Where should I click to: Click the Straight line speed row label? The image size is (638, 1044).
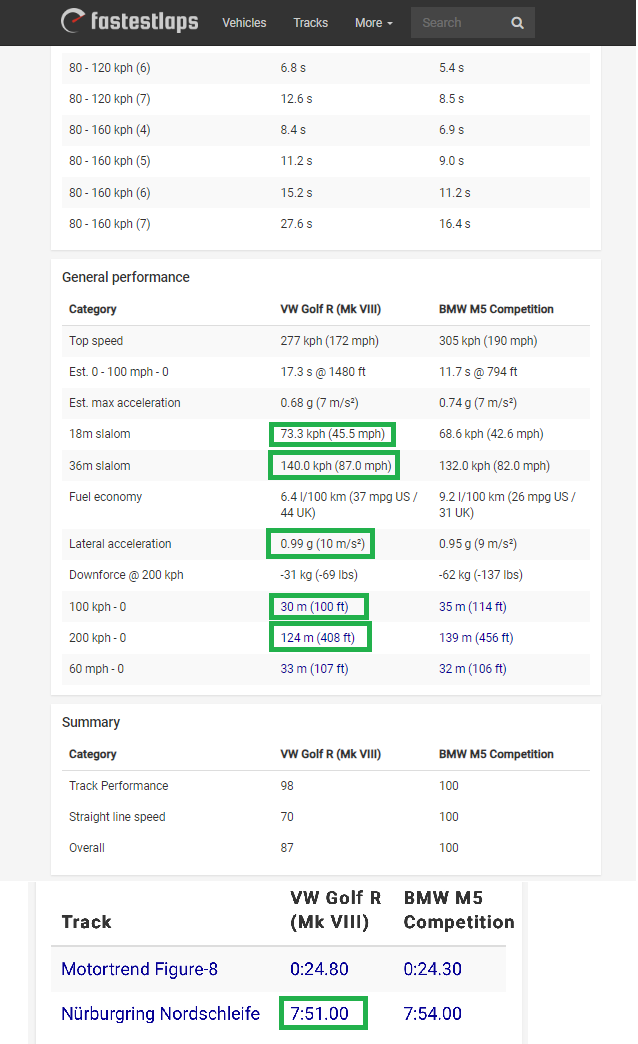(117, 816)
